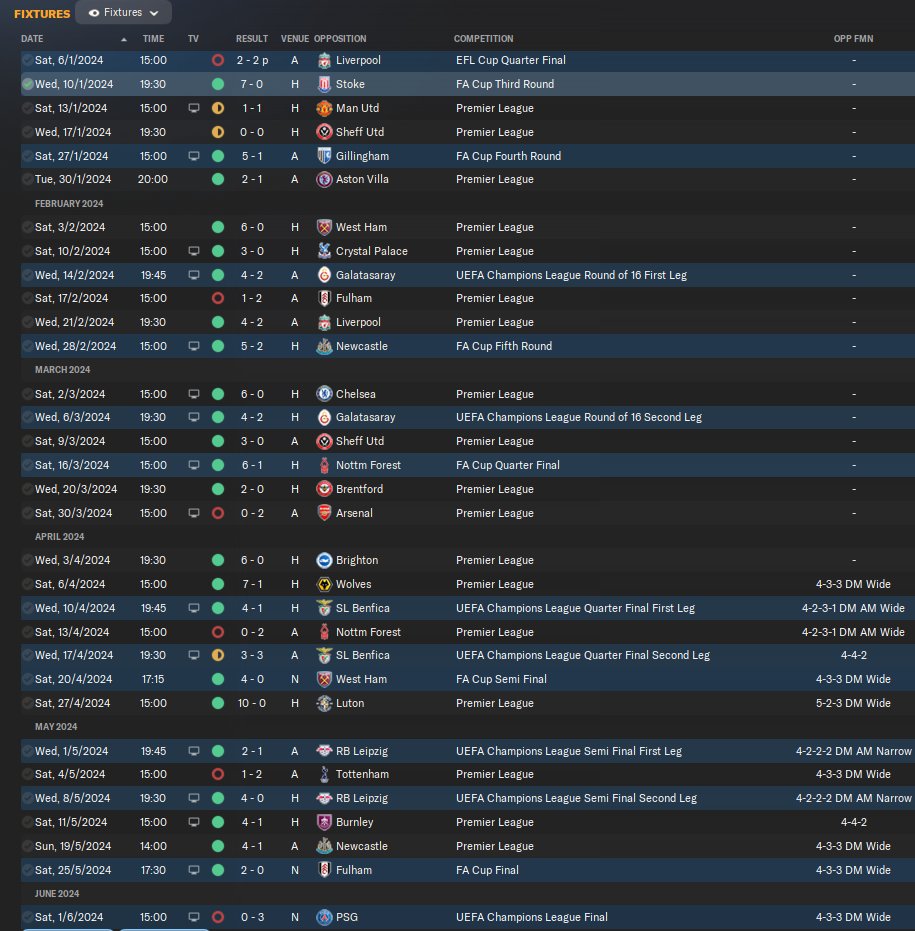
Task: Open the 10 - 0 result against Luton
Action: [252, 703]
